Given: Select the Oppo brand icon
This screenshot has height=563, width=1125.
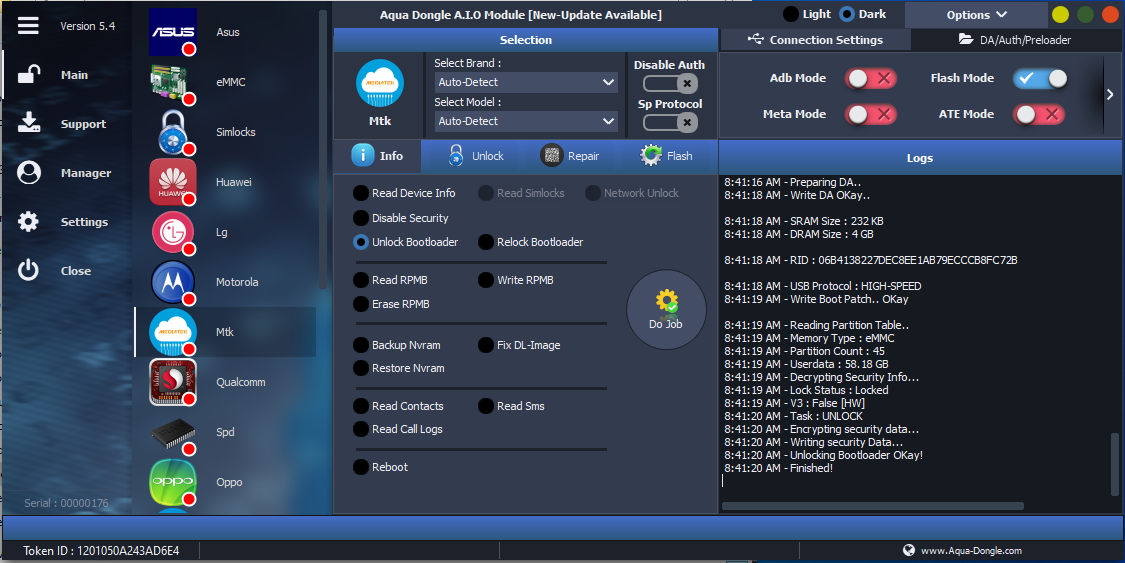Looking at the screenshot, I should (x=173, y=482).
